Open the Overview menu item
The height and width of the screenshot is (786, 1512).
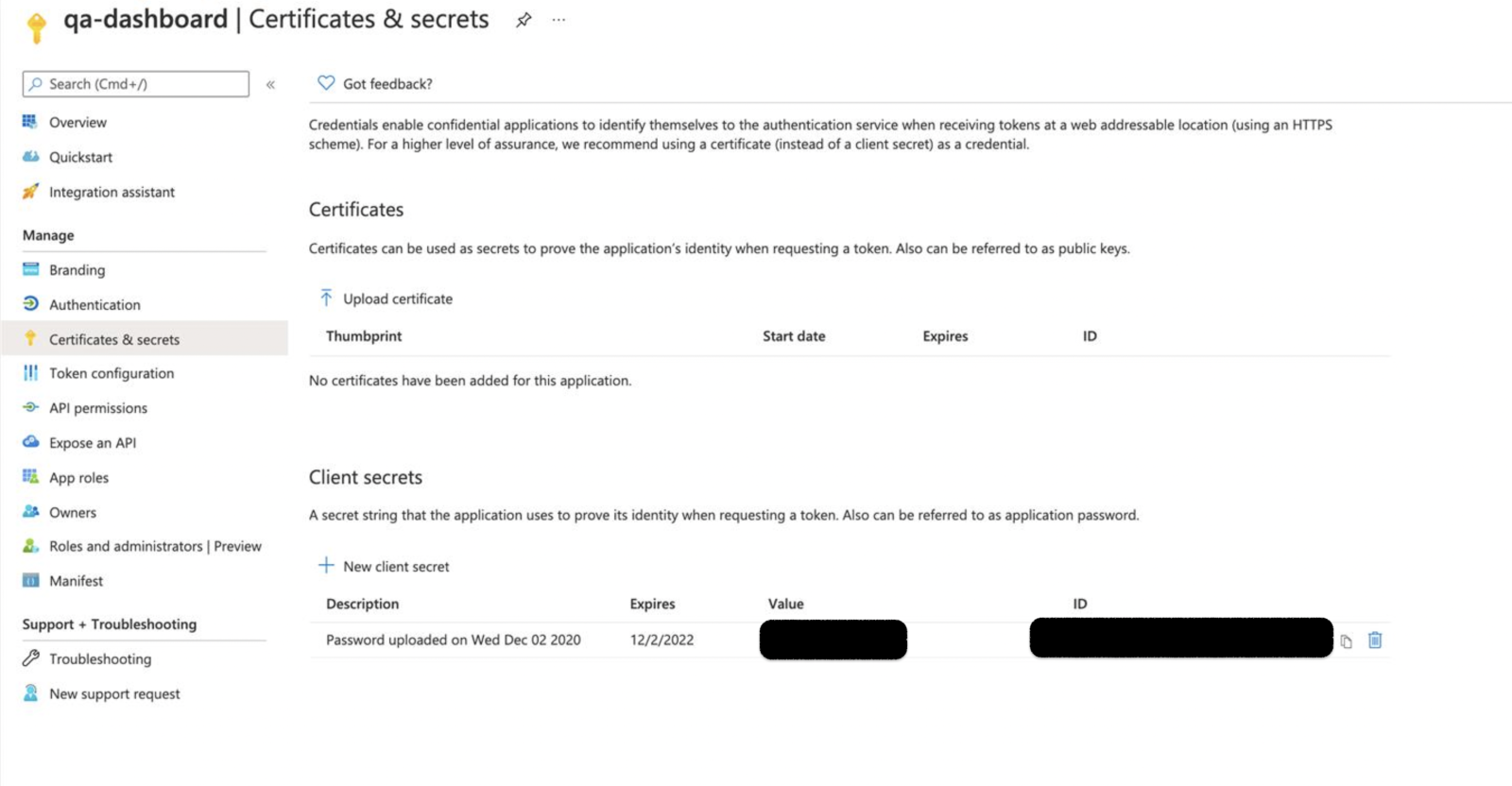pos(77,123)
